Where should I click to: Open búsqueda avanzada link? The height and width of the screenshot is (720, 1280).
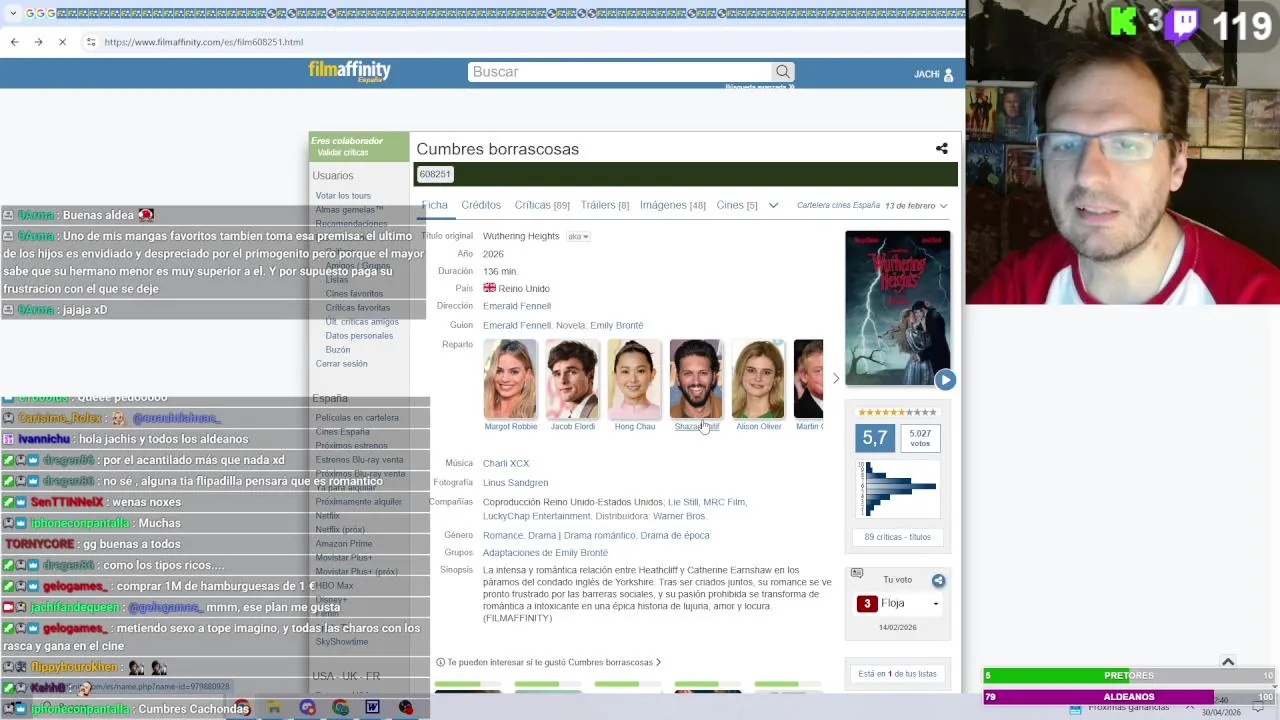759,87
